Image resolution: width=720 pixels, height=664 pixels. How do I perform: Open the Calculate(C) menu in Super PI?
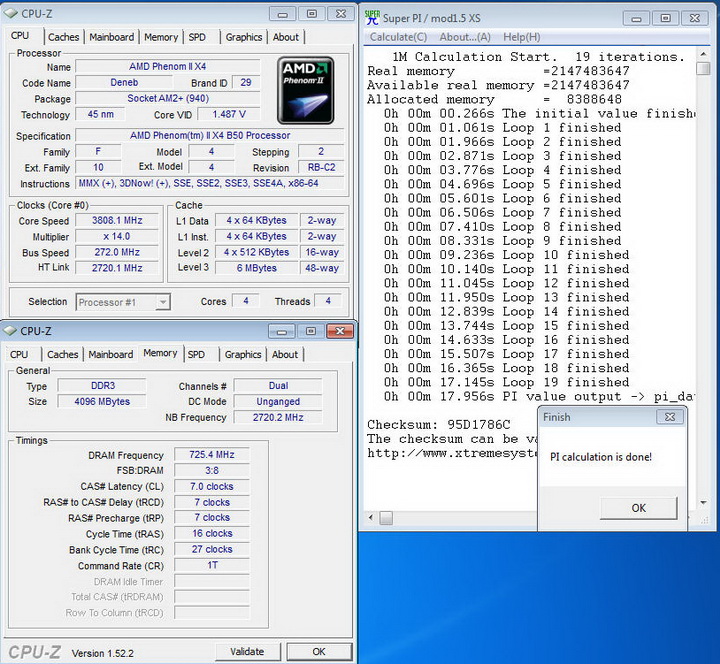coord(399,37)
